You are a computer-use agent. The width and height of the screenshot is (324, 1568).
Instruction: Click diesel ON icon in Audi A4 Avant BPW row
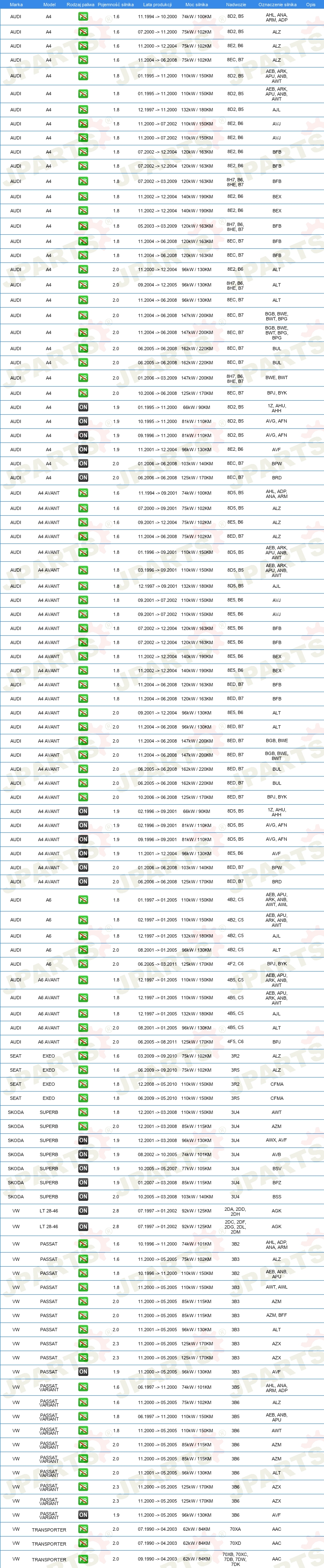(x=83, y=867)
